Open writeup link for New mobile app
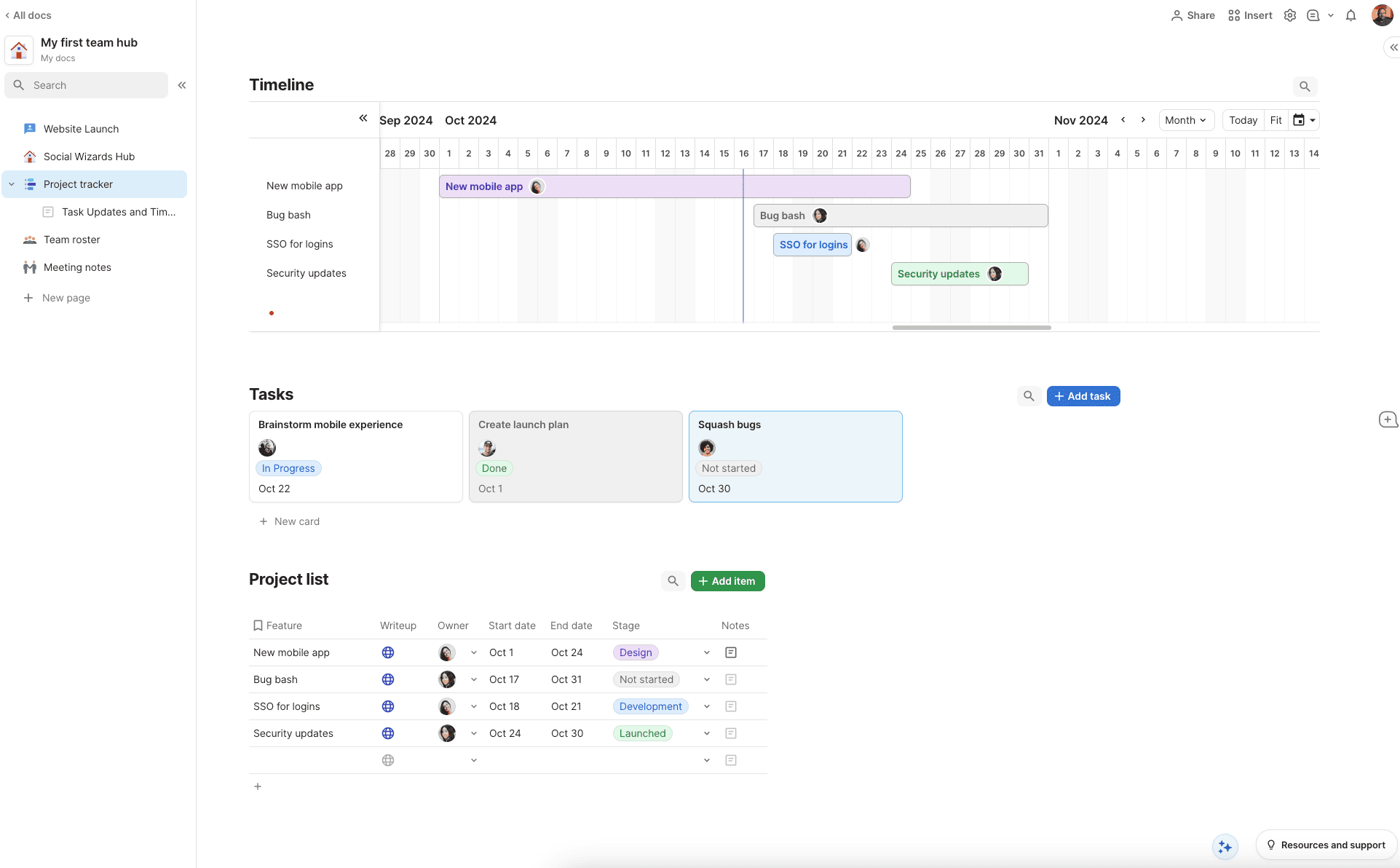This screenshot has width=1400, height=868. tap(388, 652)
